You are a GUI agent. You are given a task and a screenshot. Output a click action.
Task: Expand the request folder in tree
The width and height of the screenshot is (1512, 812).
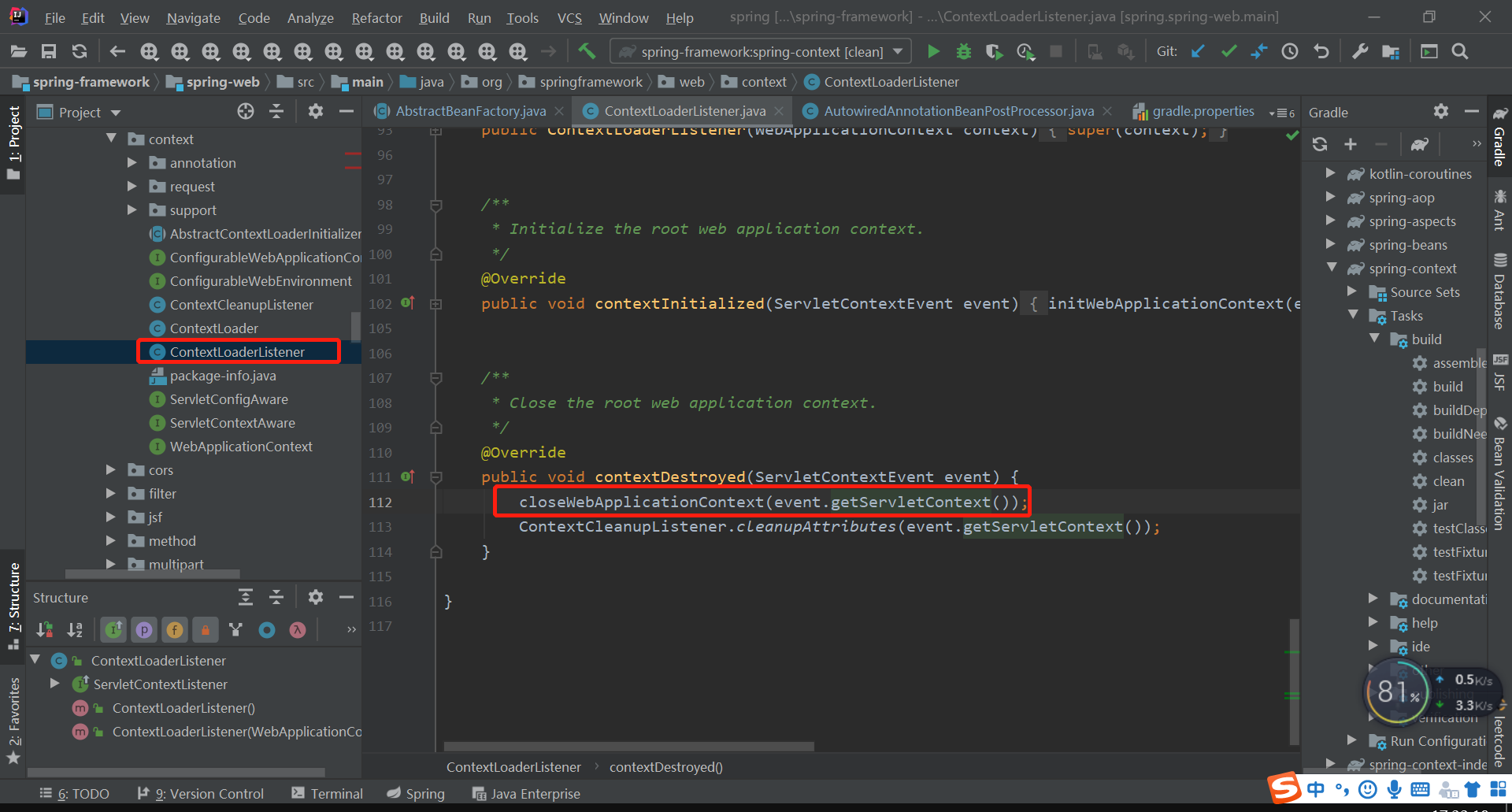pos(132,187)
